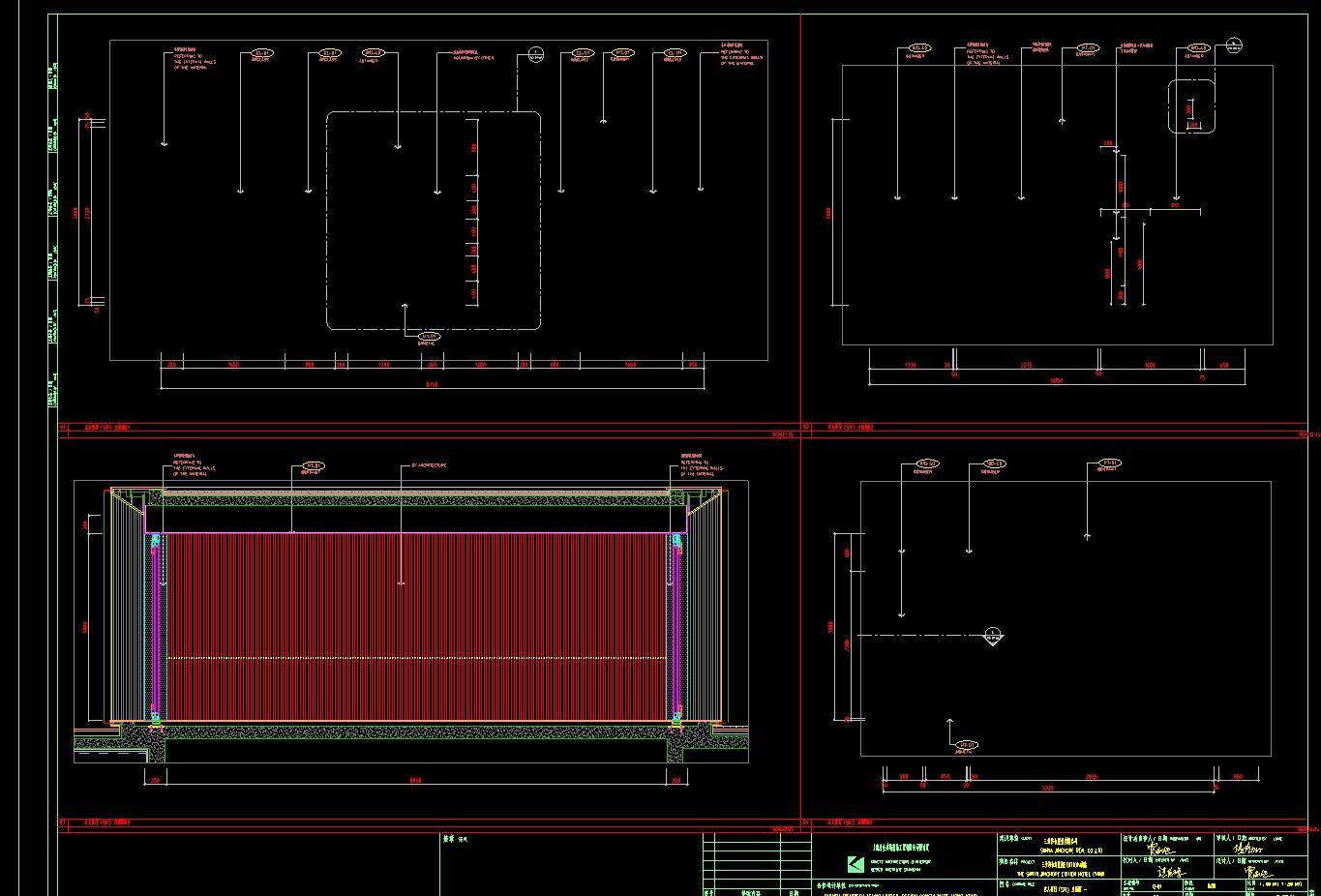The height and width of the screenshot is (896, 1321).
Task: Click the green logo in the title block
Action: (x=855, y=864)
